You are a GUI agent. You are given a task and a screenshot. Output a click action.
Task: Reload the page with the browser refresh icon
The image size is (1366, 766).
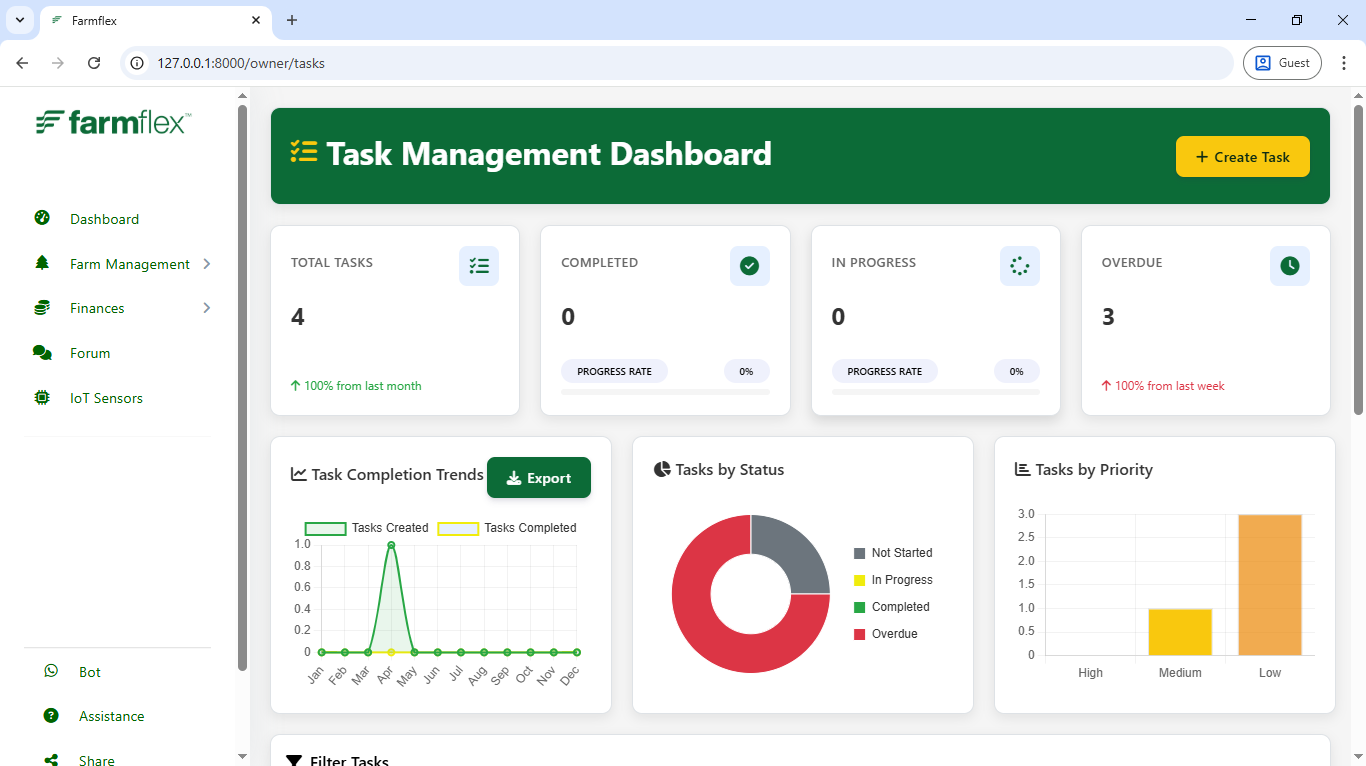point(94,63)
